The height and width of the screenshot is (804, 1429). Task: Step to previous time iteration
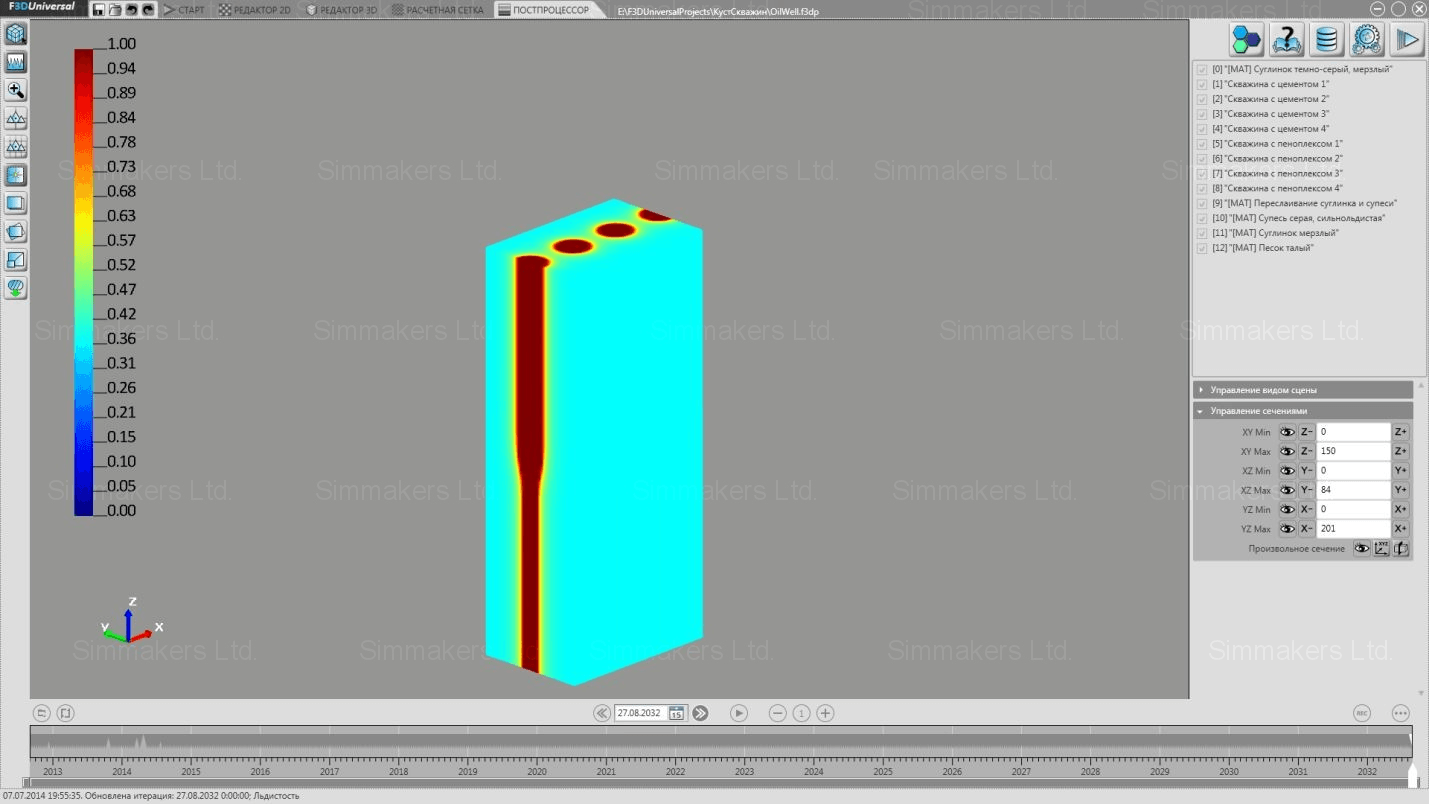coord(602,713)
